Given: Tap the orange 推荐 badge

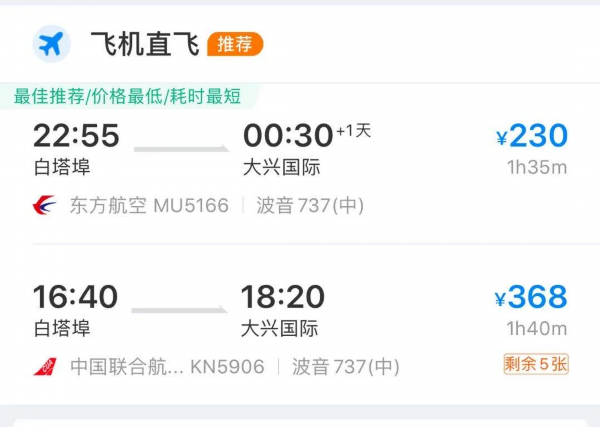Looking at the screenshot, I should pyautogui.click(x=235, y=44).
